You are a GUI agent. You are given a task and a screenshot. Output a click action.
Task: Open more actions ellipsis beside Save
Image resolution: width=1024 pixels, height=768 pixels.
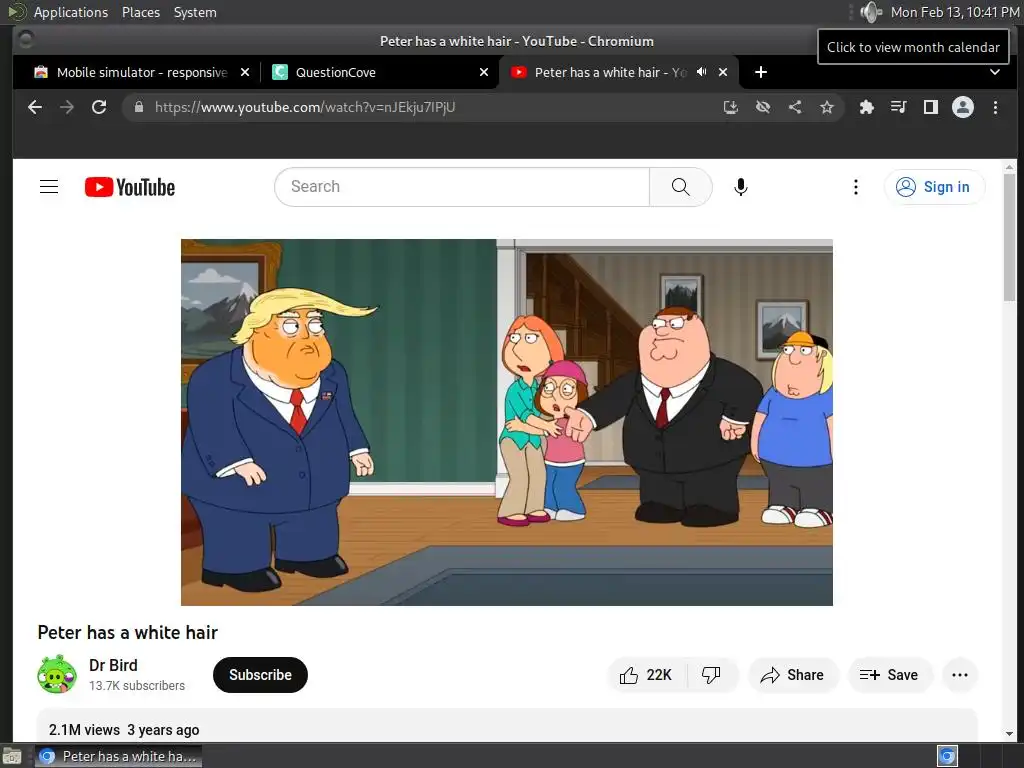[960, 675]
